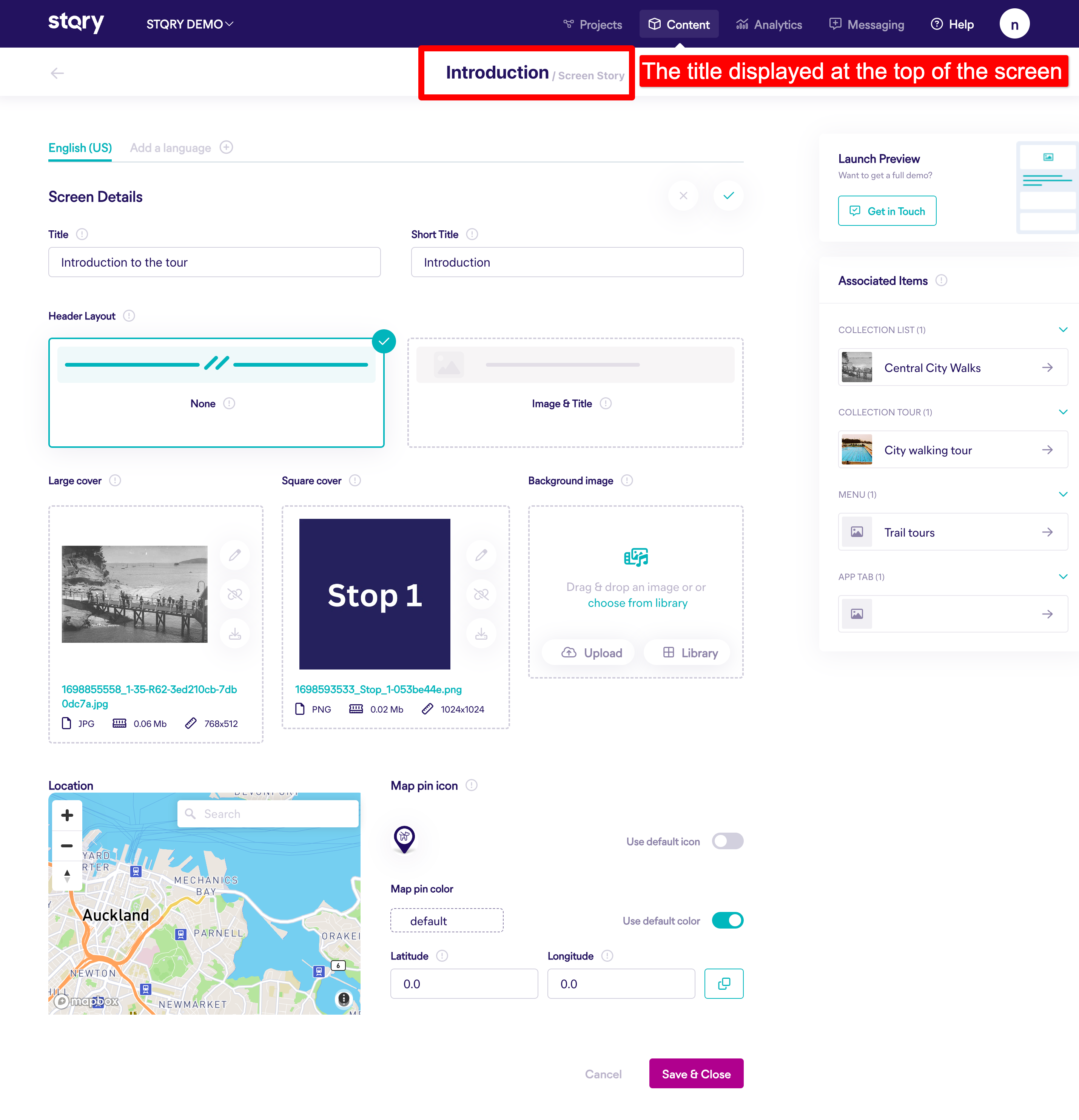Select the Image & Title header layout
1079x1120 pixels.
[x=575, y=393]
